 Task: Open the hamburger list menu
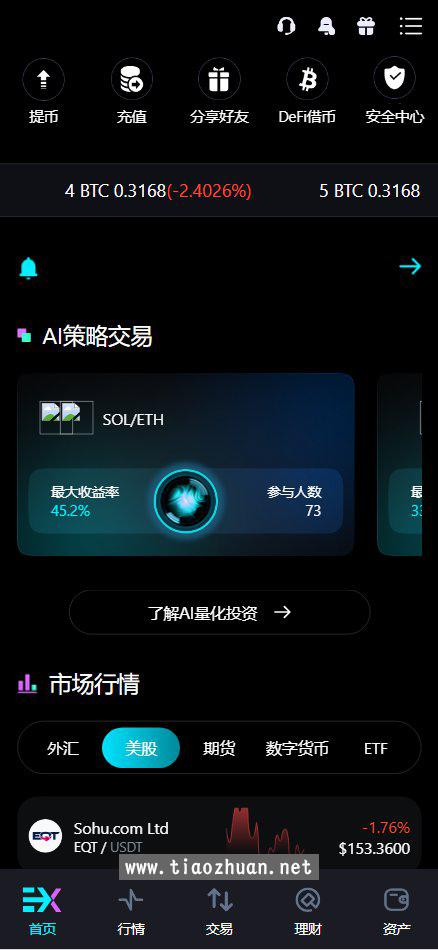[x=411, y=26]
